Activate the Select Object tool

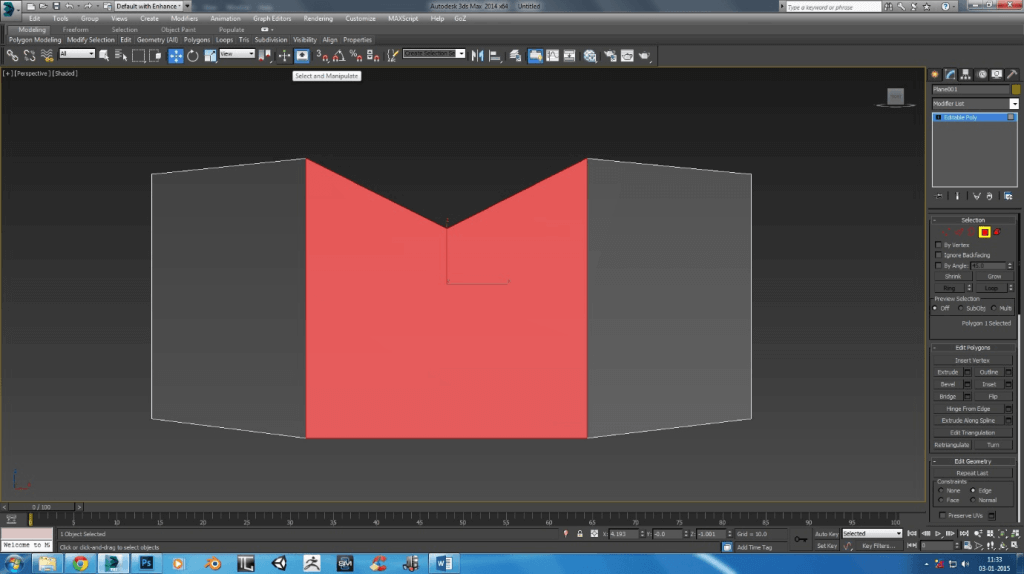point(104,56)
